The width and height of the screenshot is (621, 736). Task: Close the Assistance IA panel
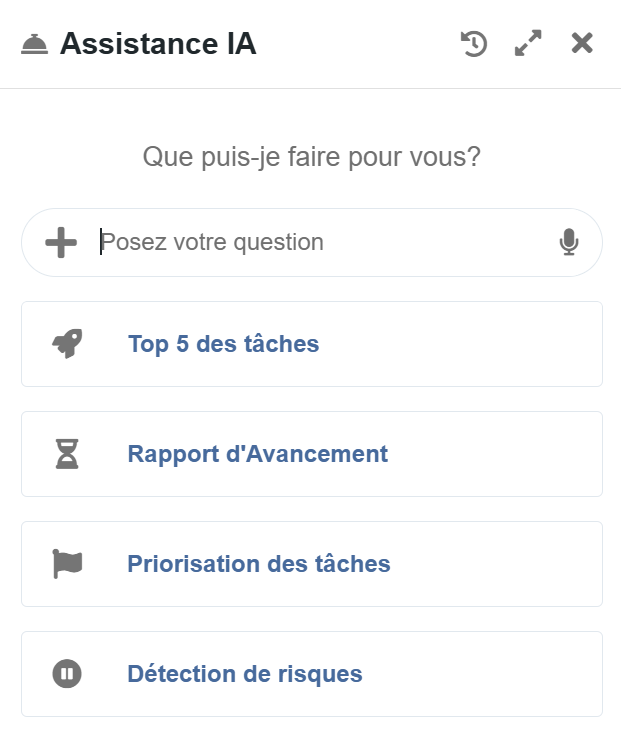click(x=582, y=43)
